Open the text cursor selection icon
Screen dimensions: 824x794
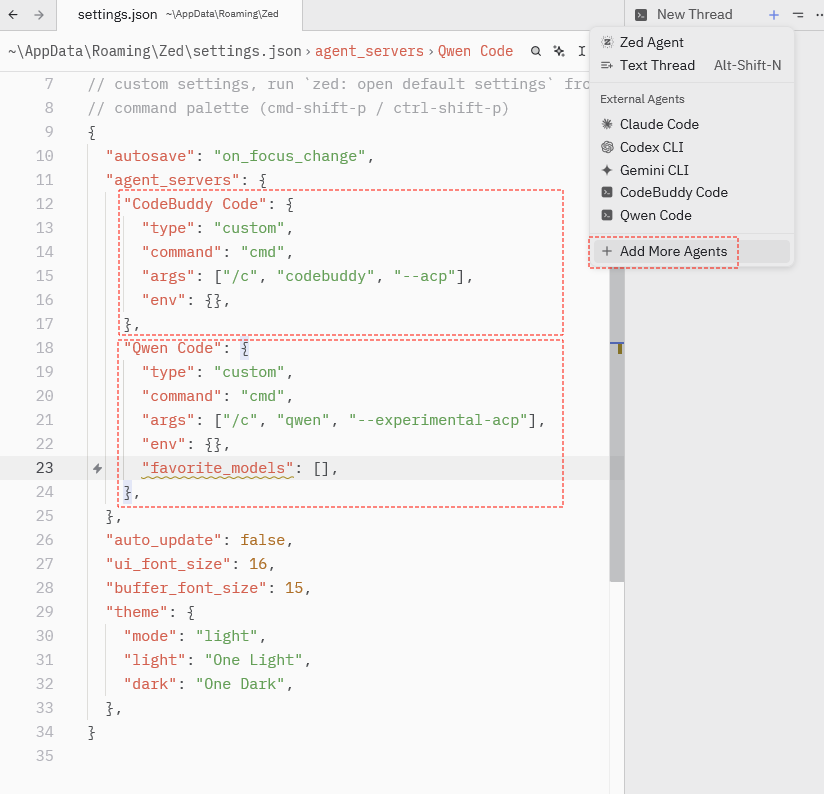coord(582,51)
